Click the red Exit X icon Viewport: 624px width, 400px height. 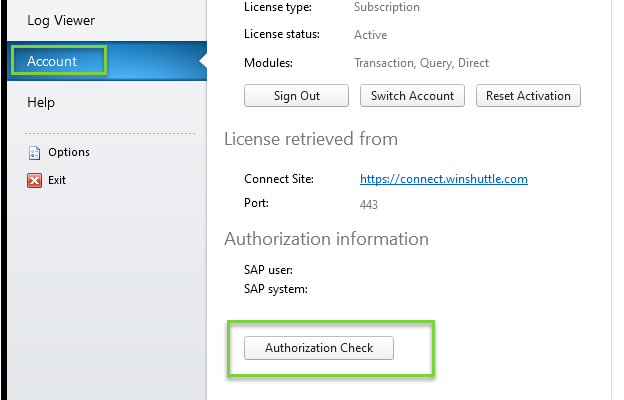click(x=34, y=181)
